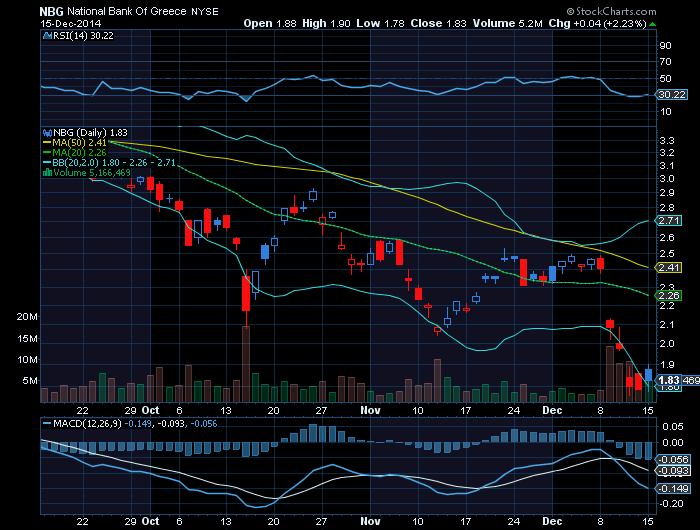The width and height of the screenshot is (700, 530).
Task: Click the MACD(12,26,9) legend label
Action: pos(87,423)
